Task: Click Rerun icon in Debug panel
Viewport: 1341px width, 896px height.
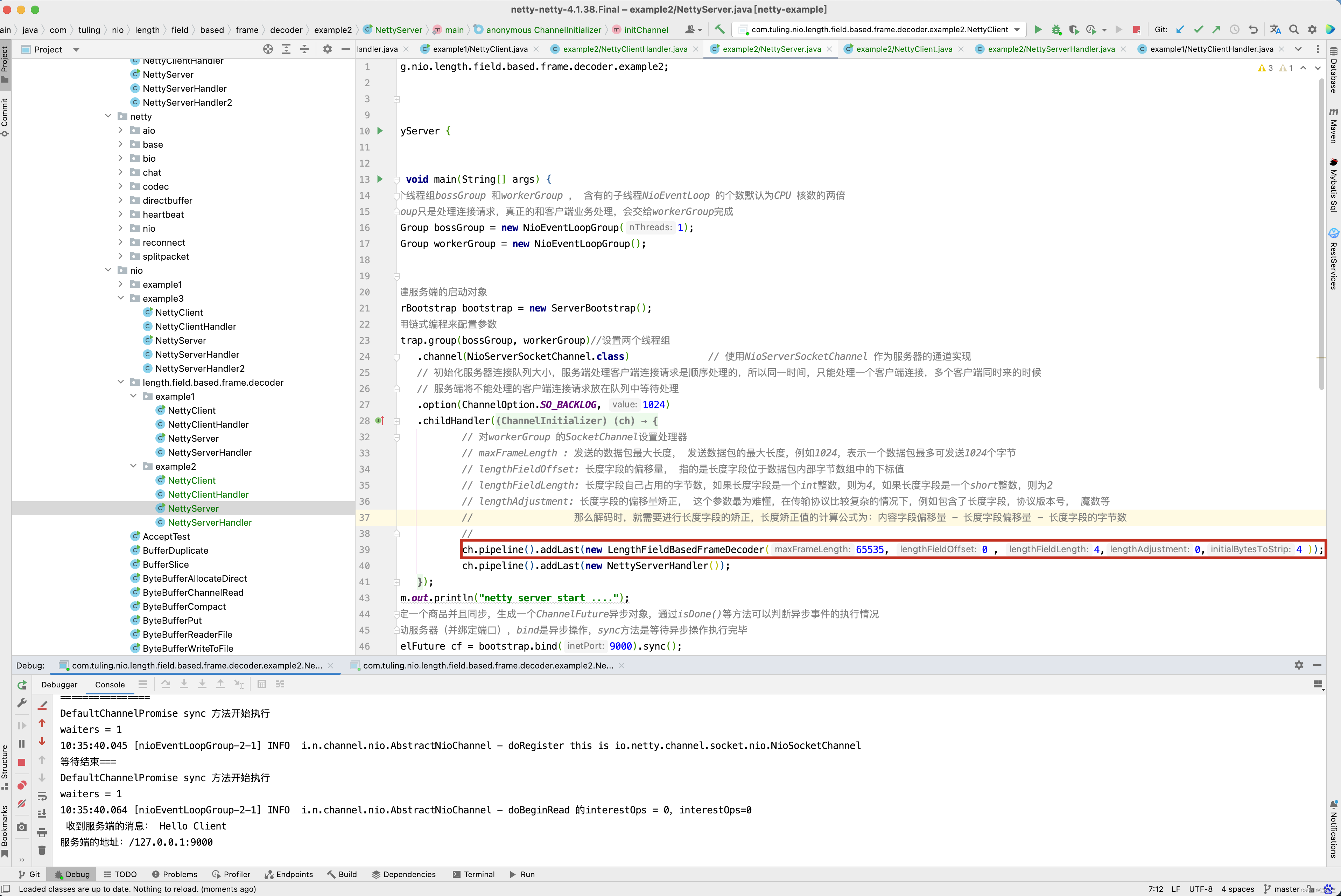Action: point(22,685)
